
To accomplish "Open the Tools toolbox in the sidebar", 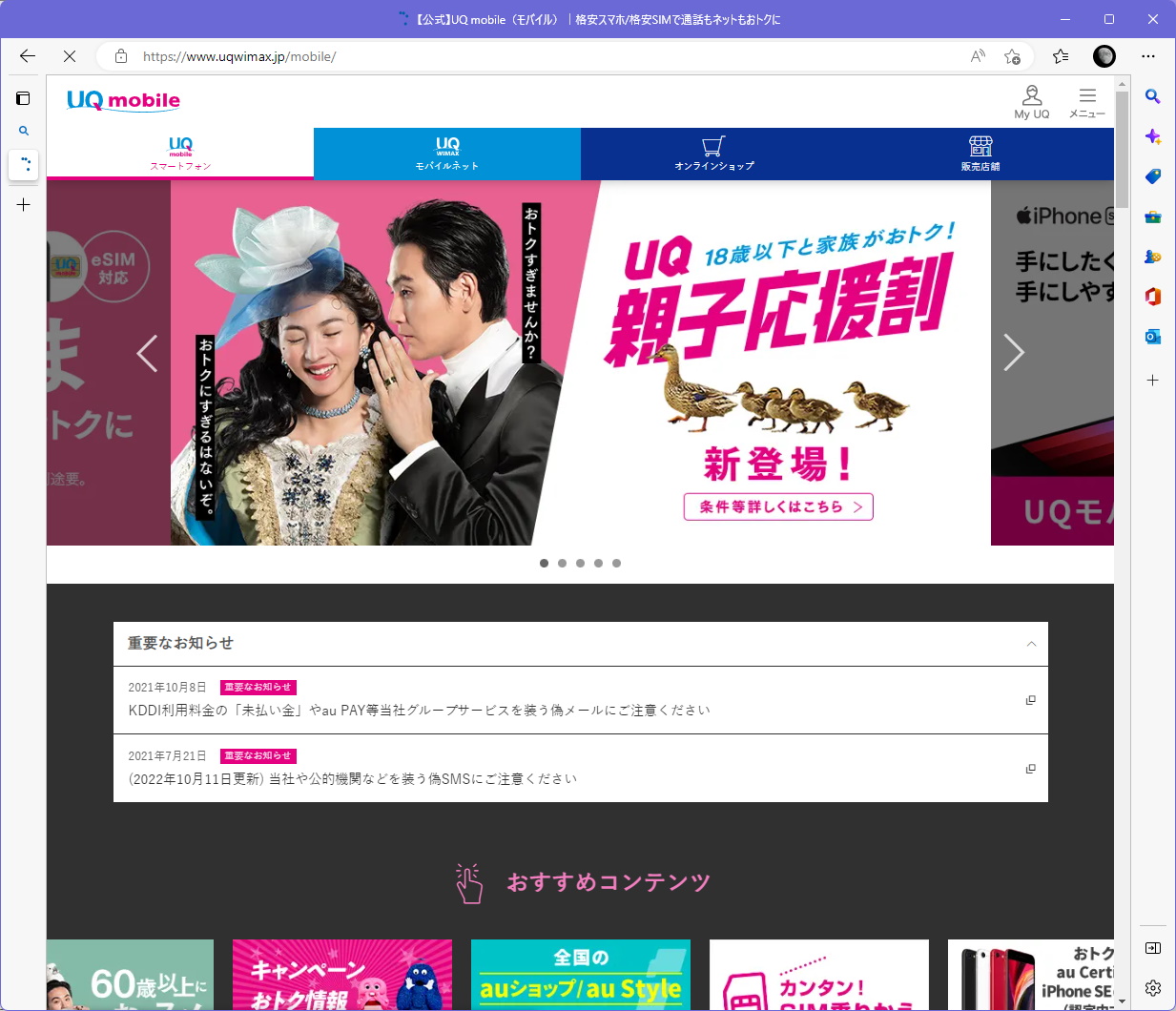I will pos(1153,217).
